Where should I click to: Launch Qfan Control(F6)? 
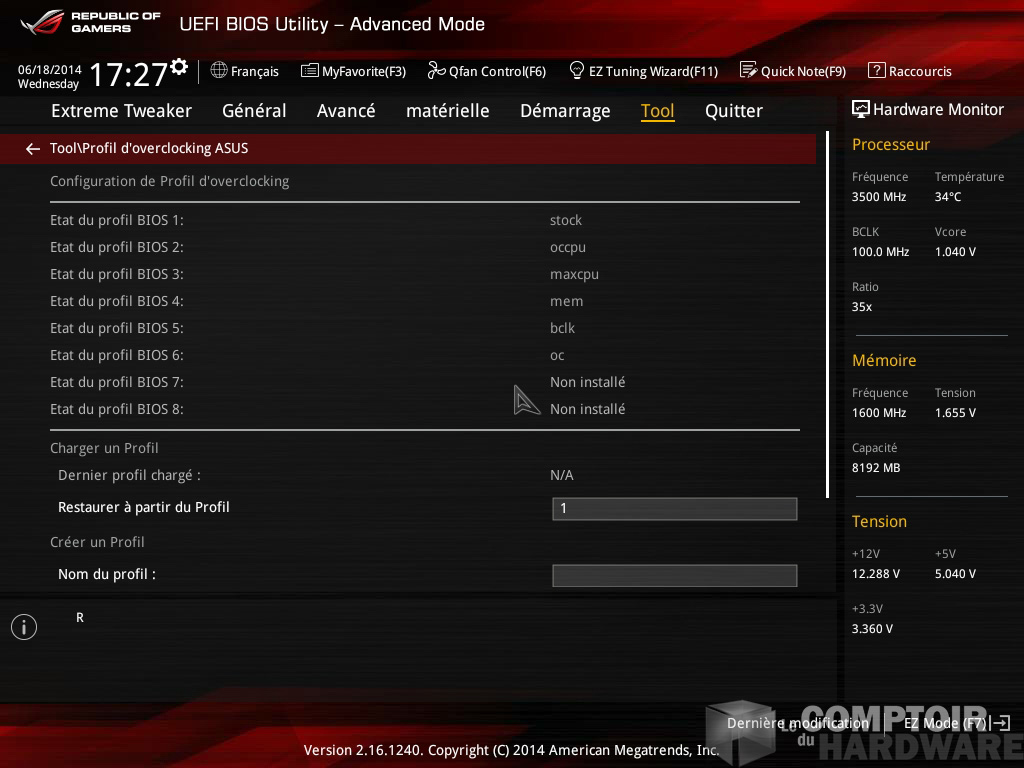[x=487, y=71]
